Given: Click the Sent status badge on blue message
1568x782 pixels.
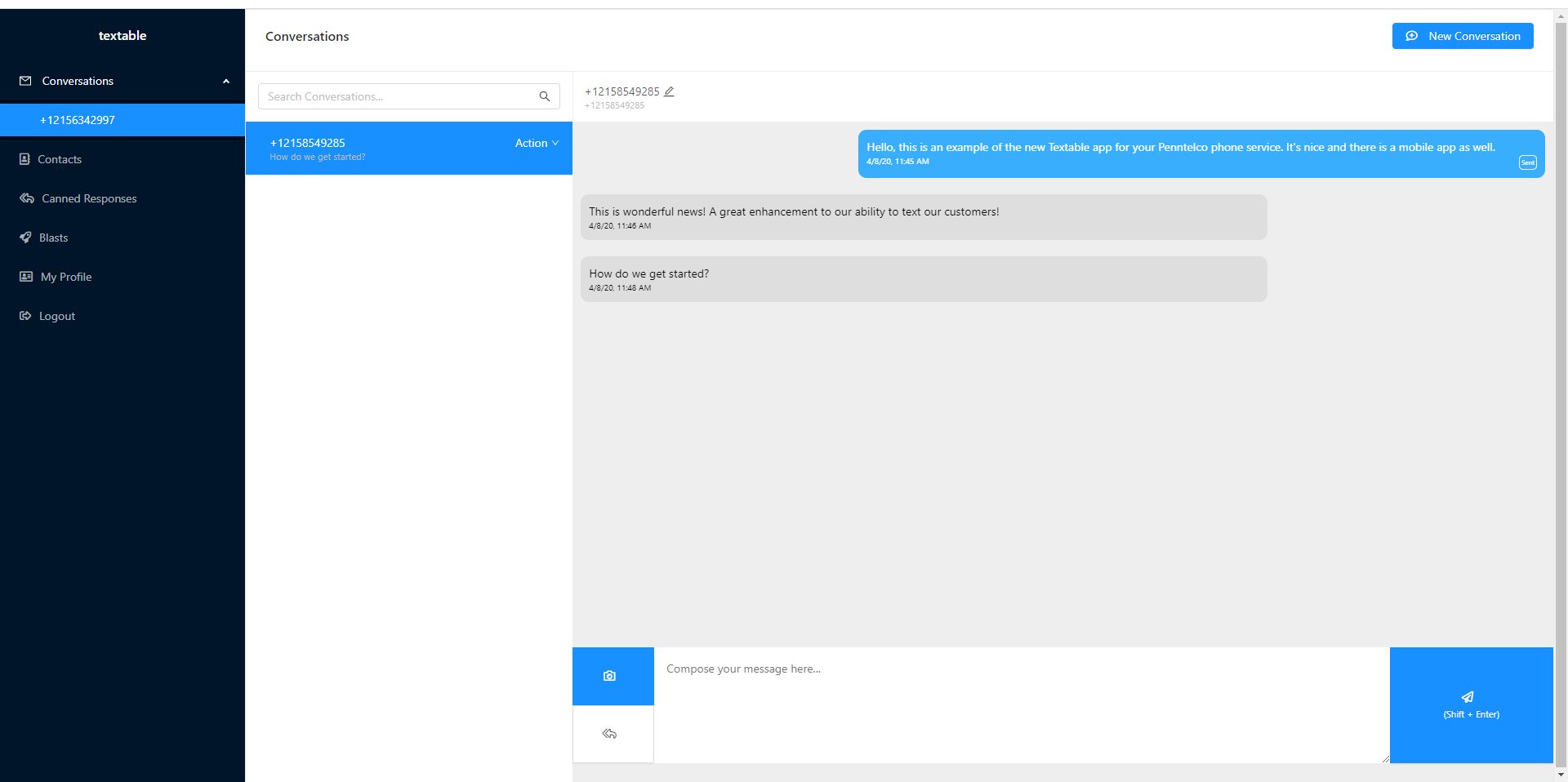Looking at the screenshot, I should coord(1527,162).
